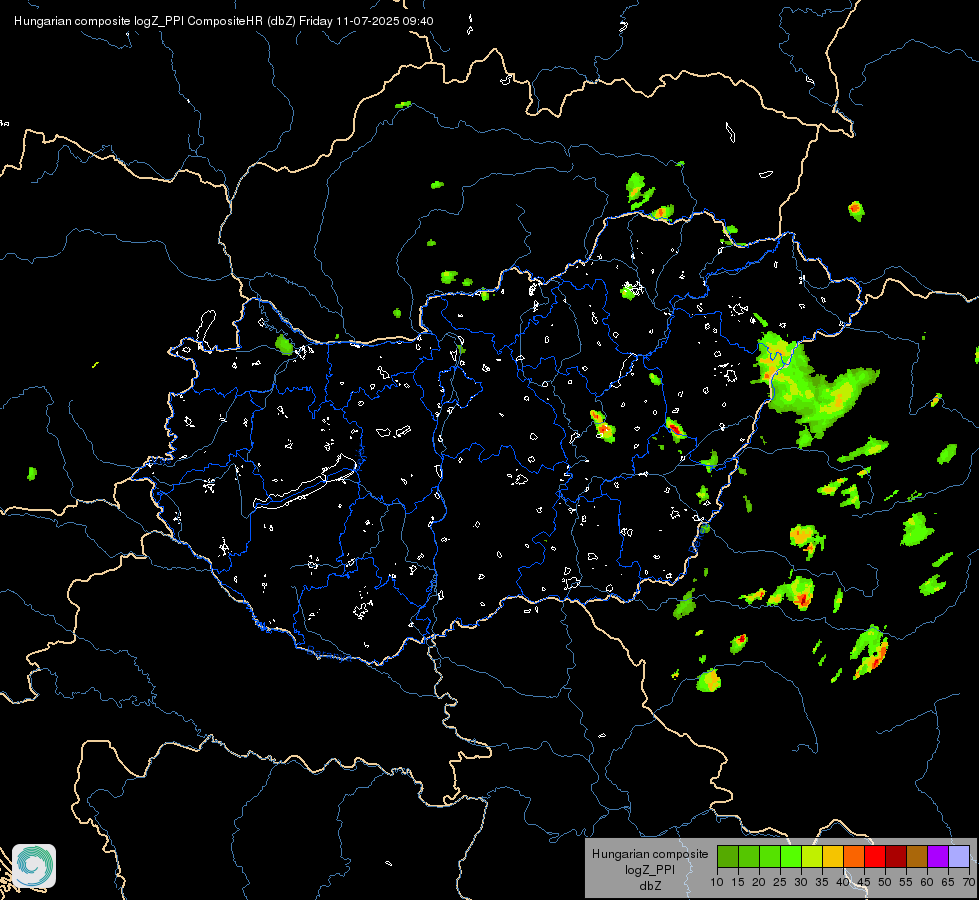The height and width of the screenshot is (900, 979).
Task: Click the 50–55 dBZ dark red legend swatch
Action: [896, 856]
